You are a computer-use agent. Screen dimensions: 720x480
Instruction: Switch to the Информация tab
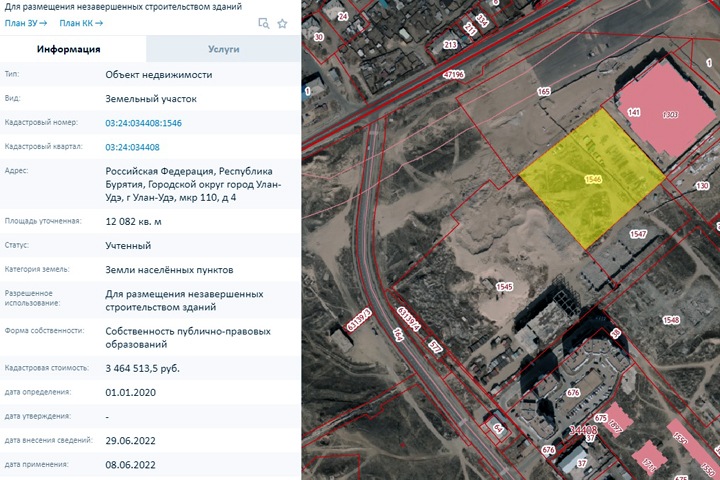[x=68, y=49]
